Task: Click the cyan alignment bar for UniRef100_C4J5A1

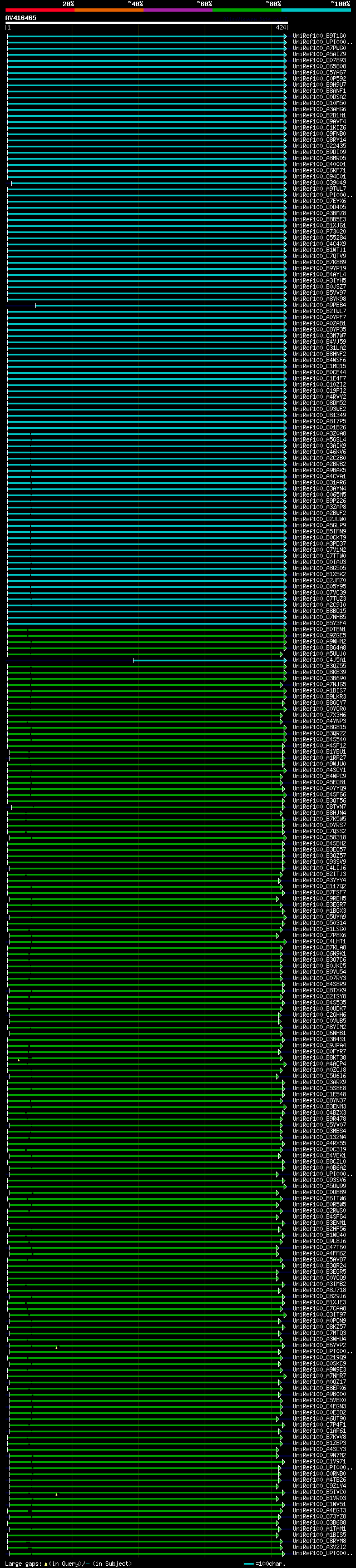Action: [209, 660]
